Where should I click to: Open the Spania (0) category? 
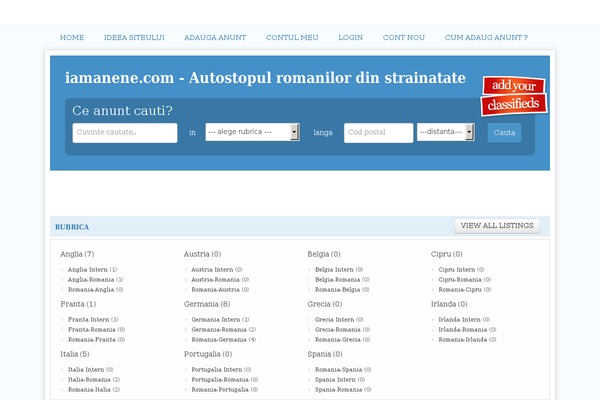[325, 354]
